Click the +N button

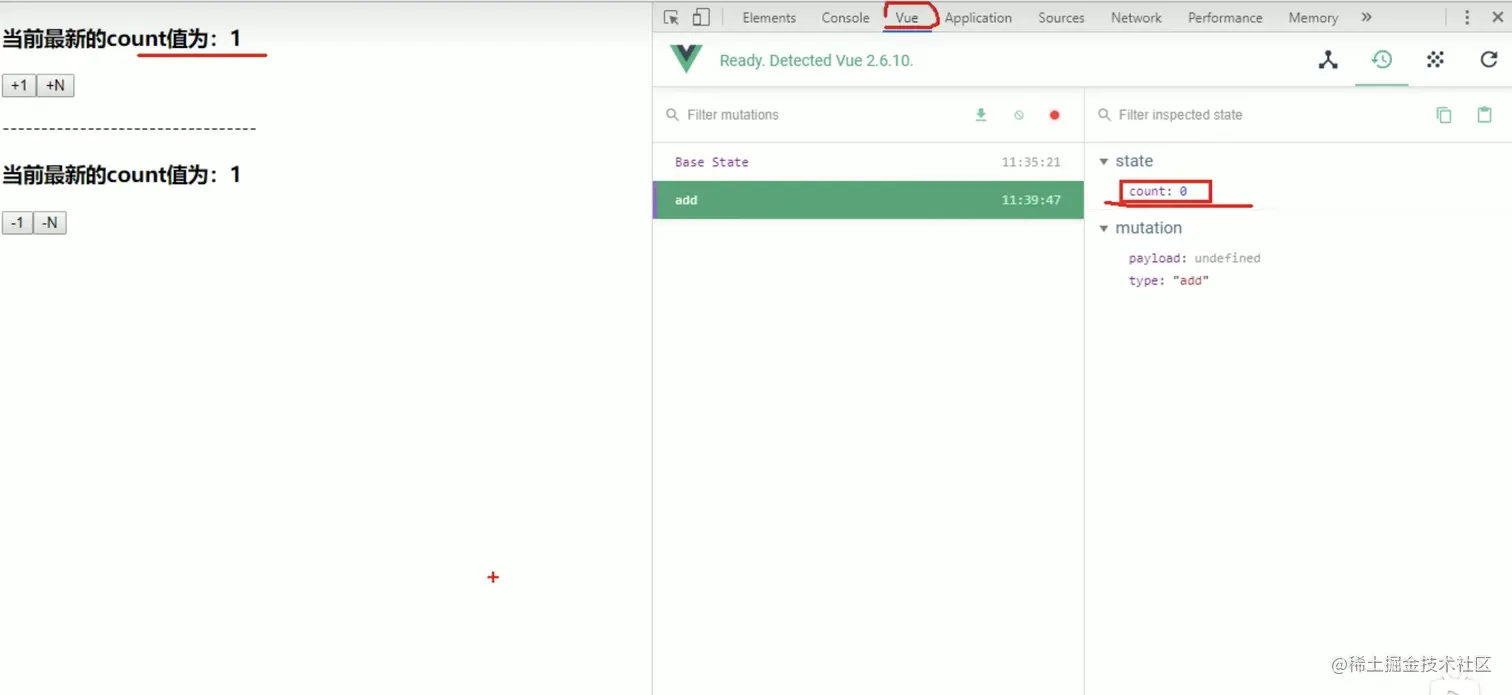click(56, 86)
